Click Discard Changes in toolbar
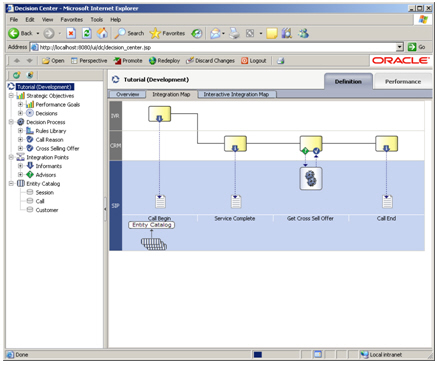This screenshot has width=437, height=365. point(210,61)
